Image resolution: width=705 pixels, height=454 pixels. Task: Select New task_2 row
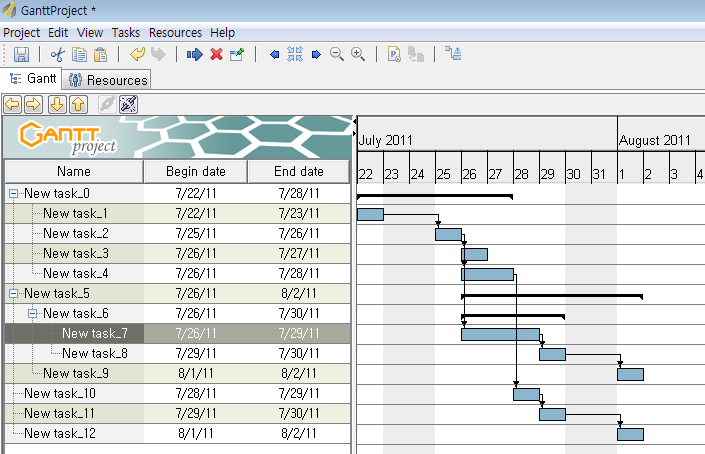tap(178, 233)
